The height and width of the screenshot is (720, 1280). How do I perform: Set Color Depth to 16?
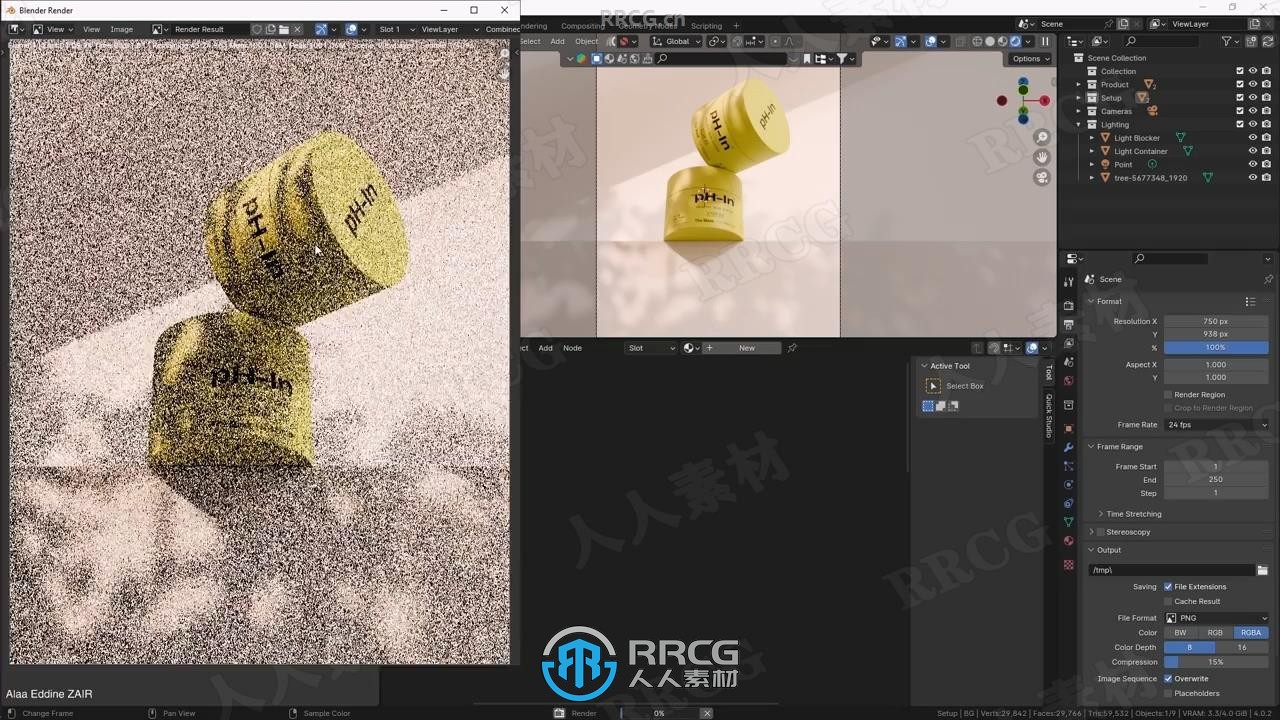tap(1242, 648)
